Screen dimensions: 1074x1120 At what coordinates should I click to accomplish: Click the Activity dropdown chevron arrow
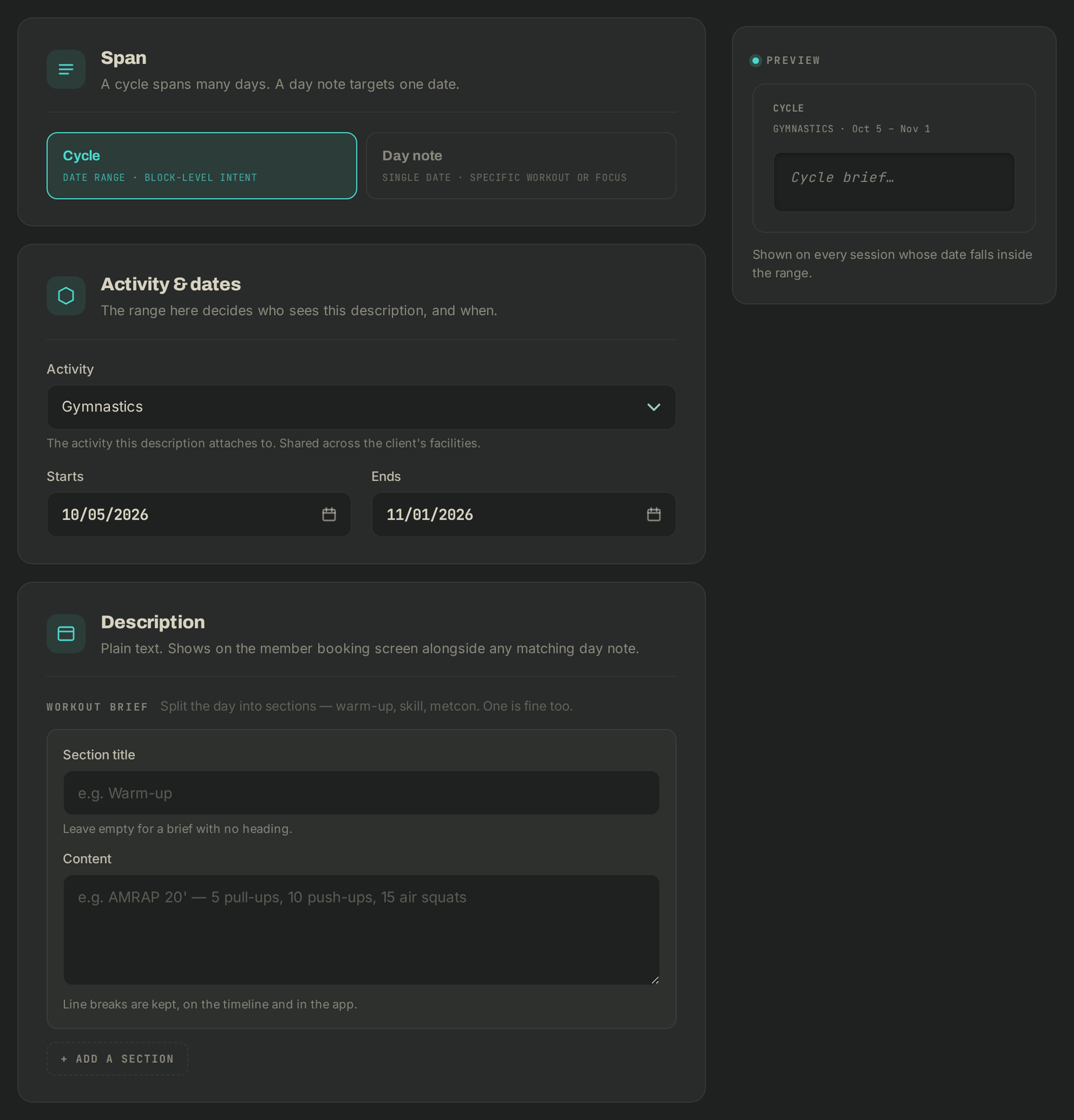coord(653,407)
